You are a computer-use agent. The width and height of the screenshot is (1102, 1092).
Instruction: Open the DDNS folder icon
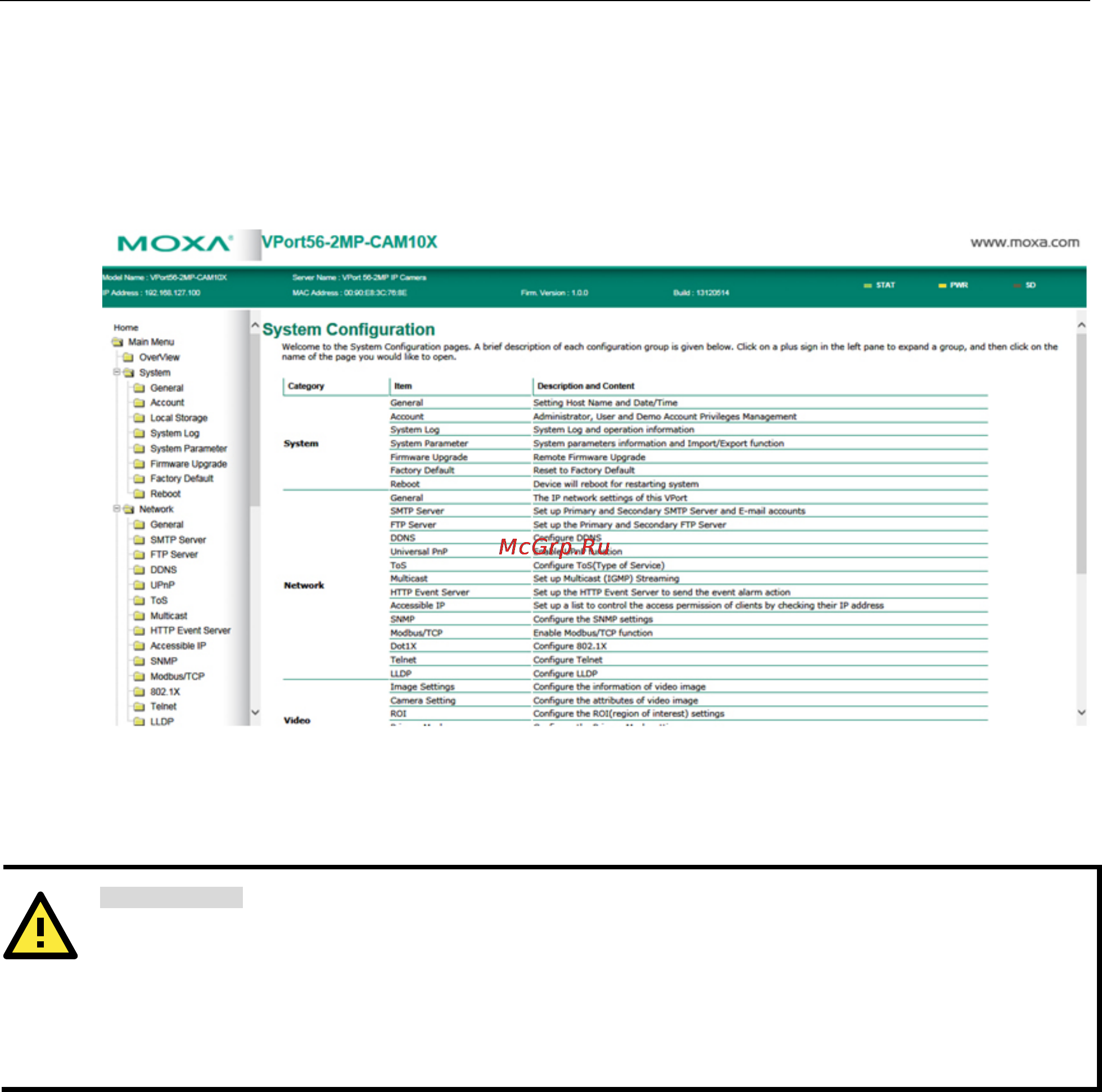point(139,570)
